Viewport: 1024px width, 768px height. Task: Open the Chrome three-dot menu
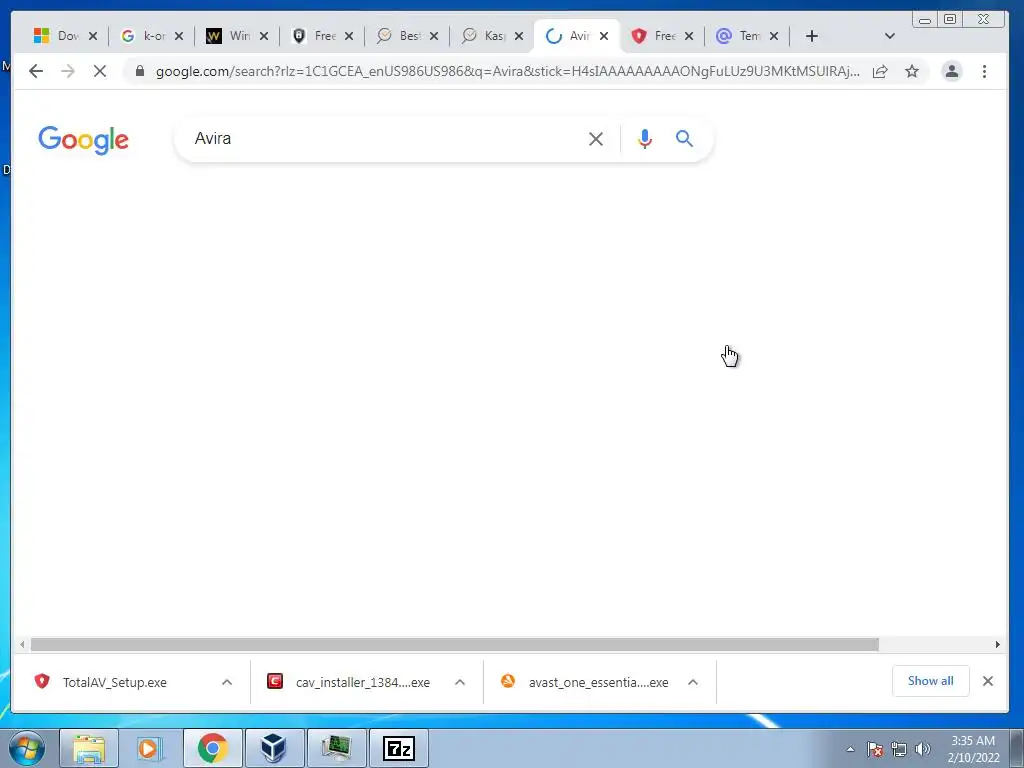click(984, 71)
